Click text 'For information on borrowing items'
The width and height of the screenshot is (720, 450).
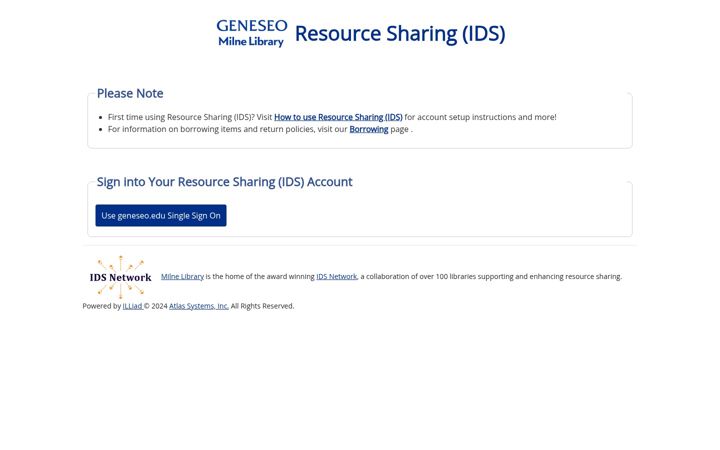point(174,129)
